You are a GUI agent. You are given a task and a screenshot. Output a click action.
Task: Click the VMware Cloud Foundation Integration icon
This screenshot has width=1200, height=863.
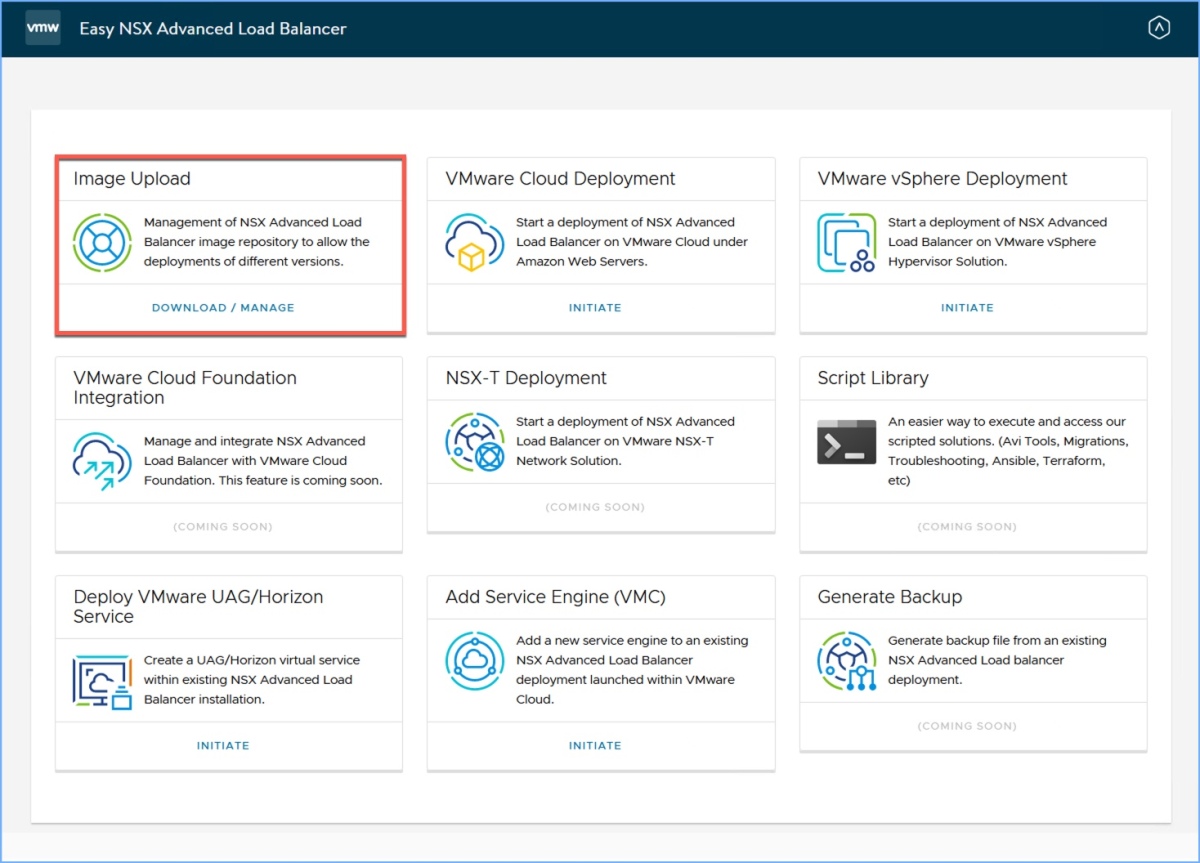[102, 461]
